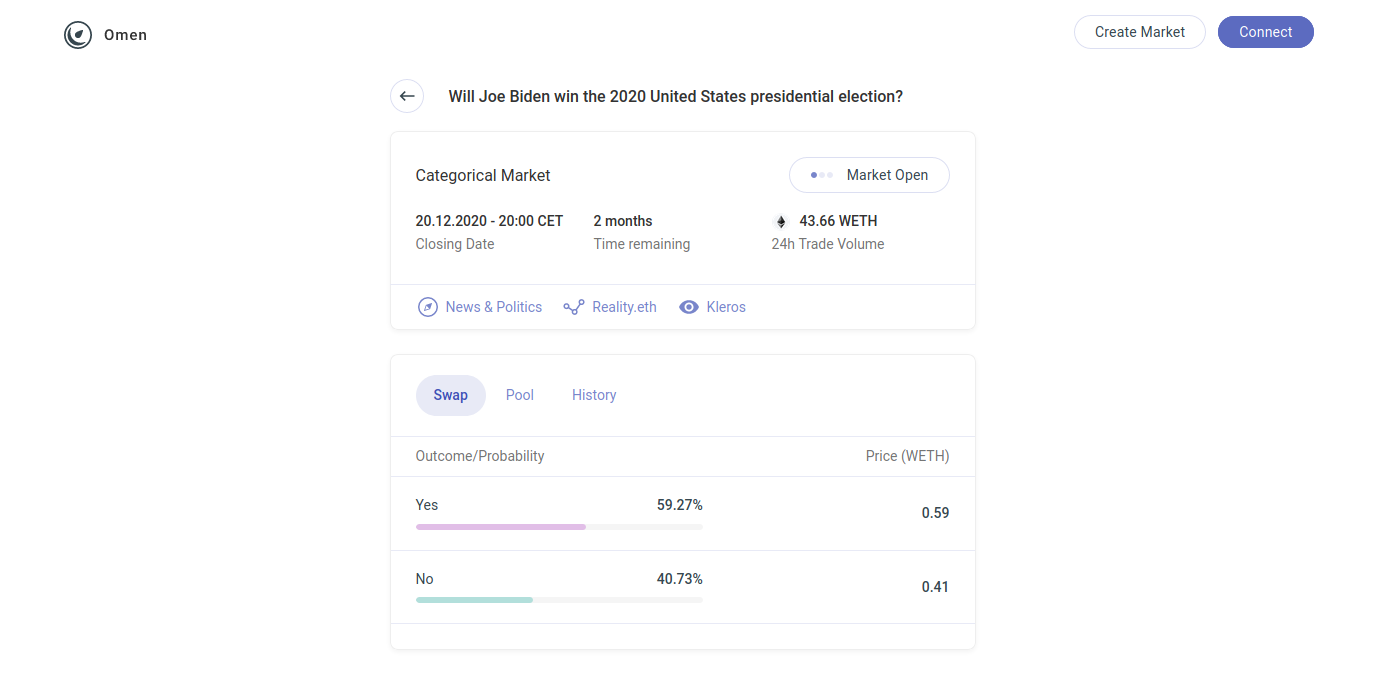
Task: Click the teal No probability bar
Action: coord(474,600)
